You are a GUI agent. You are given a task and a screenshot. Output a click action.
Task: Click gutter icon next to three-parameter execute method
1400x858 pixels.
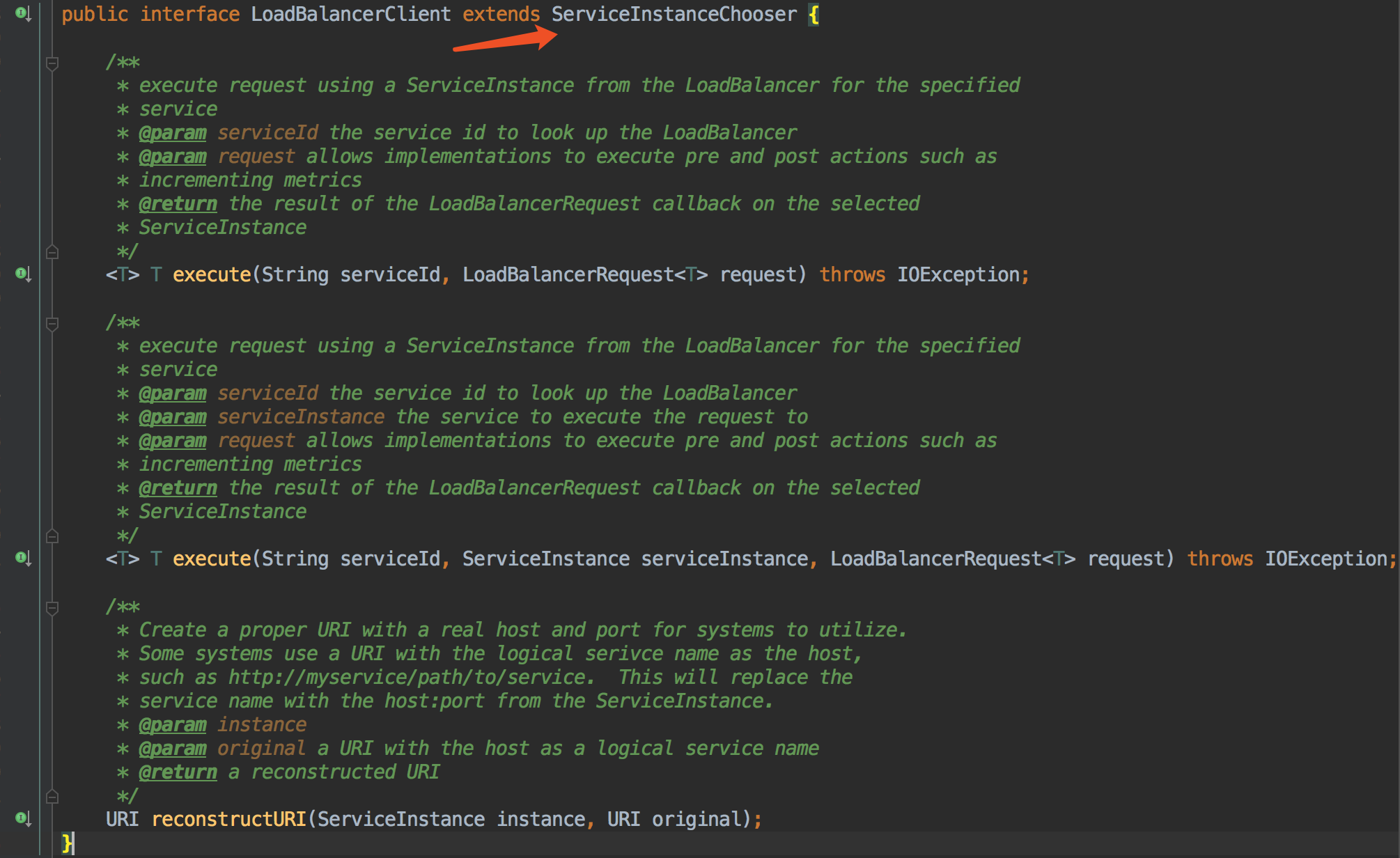coord(22,558)
